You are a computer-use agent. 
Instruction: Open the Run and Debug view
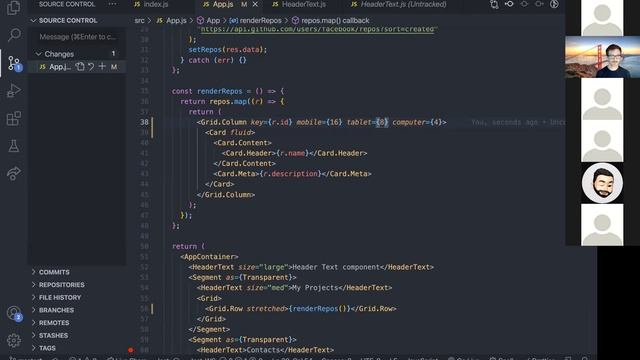click(x=14, y=91)
